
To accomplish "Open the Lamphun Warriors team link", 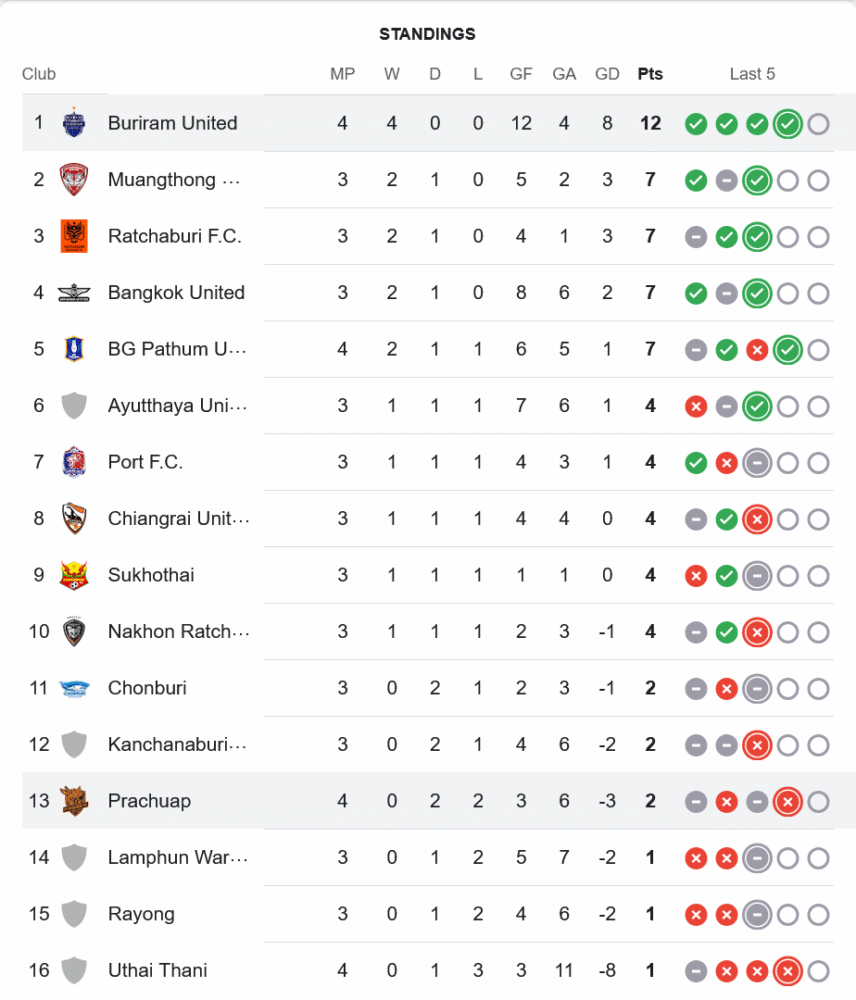I will coord(177,858).
